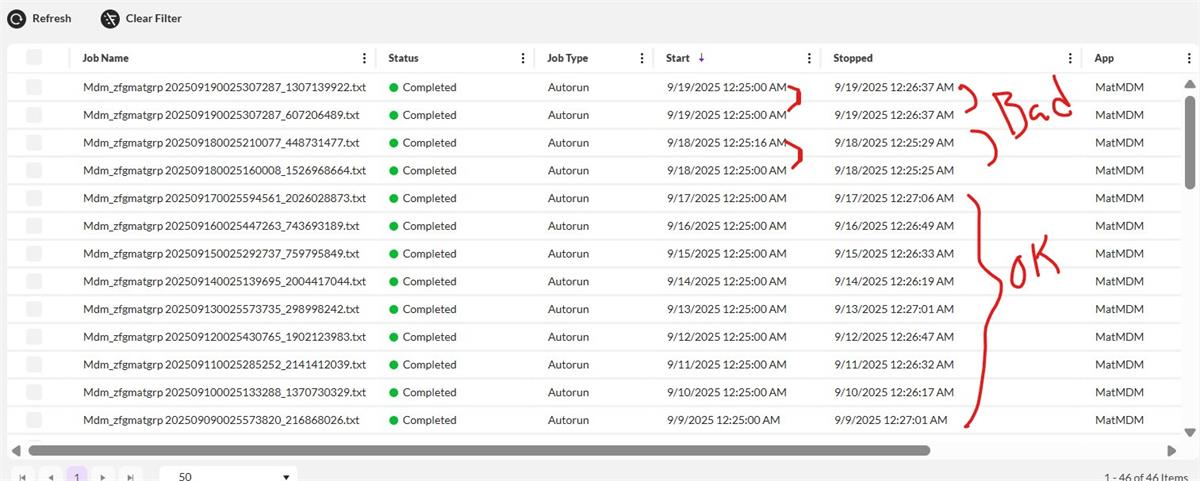Open Start column options menu
1200x481 pixels.
[x=809, y=58]
